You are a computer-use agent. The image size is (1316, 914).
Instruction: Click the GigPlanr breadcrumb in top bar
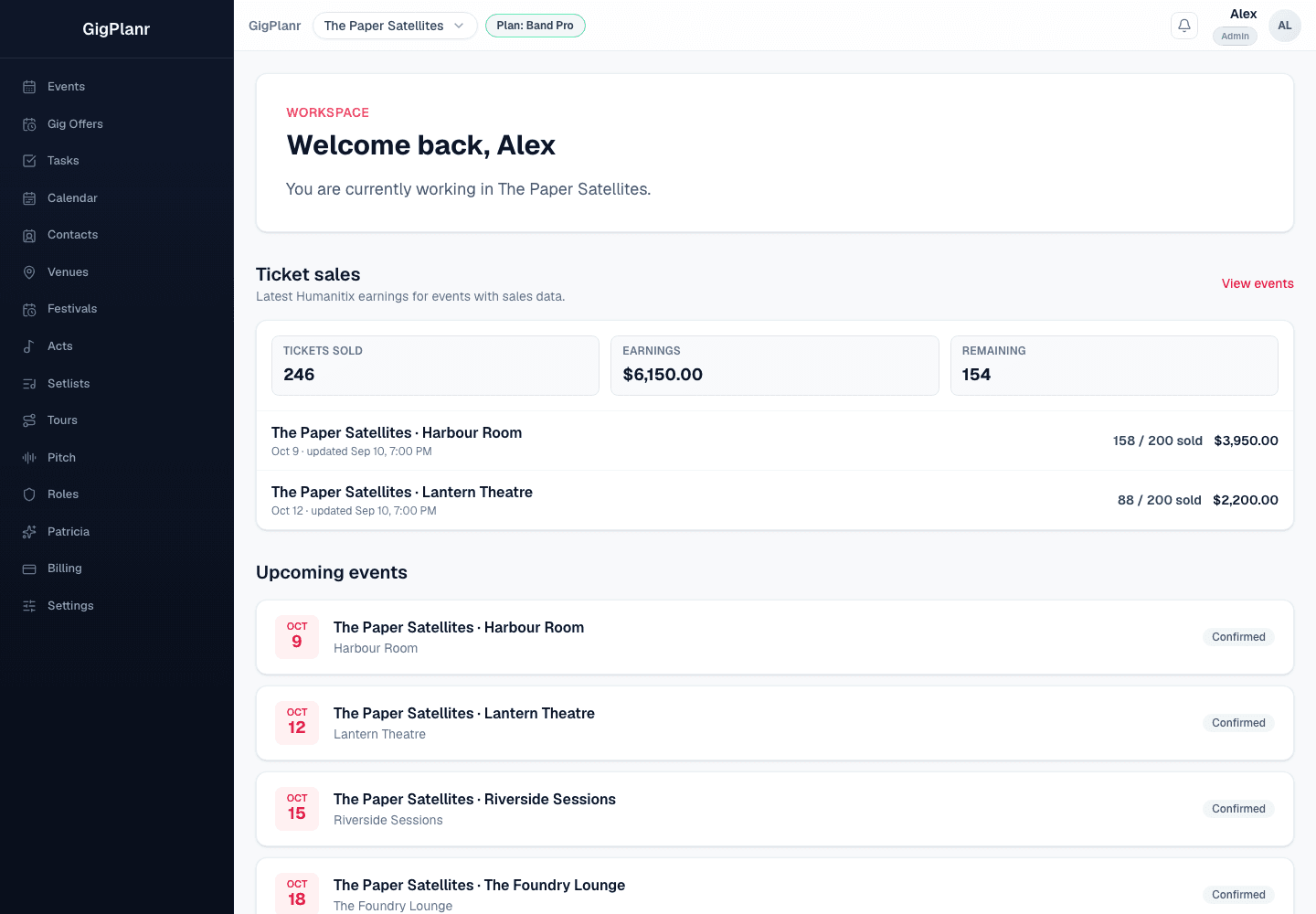click(274, 26)
